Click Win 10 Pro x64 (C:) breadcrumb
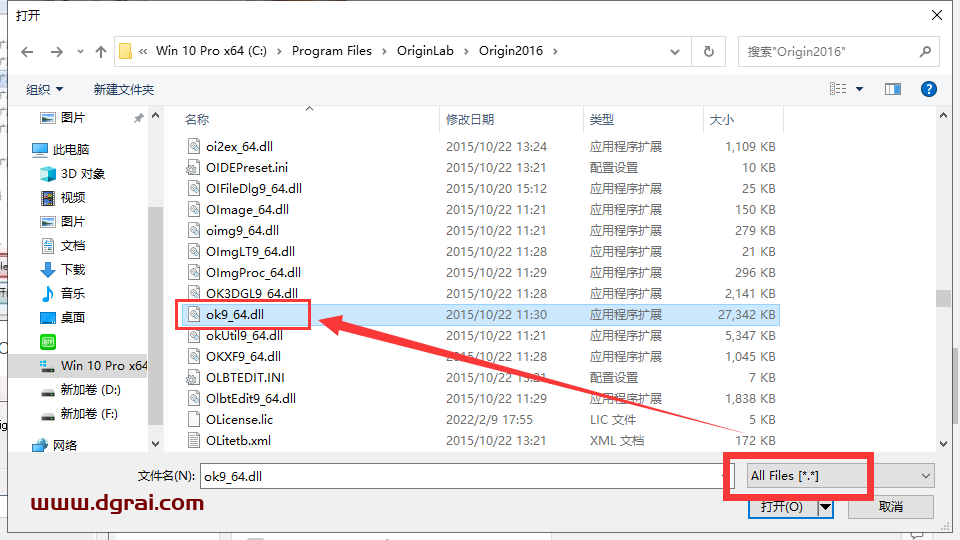 pos(211,51)
